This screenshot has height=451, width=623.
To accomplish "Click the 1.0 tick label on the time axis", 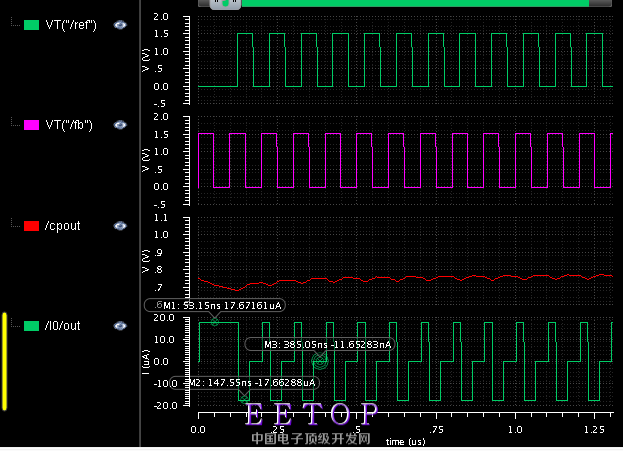I will [515, 430].
